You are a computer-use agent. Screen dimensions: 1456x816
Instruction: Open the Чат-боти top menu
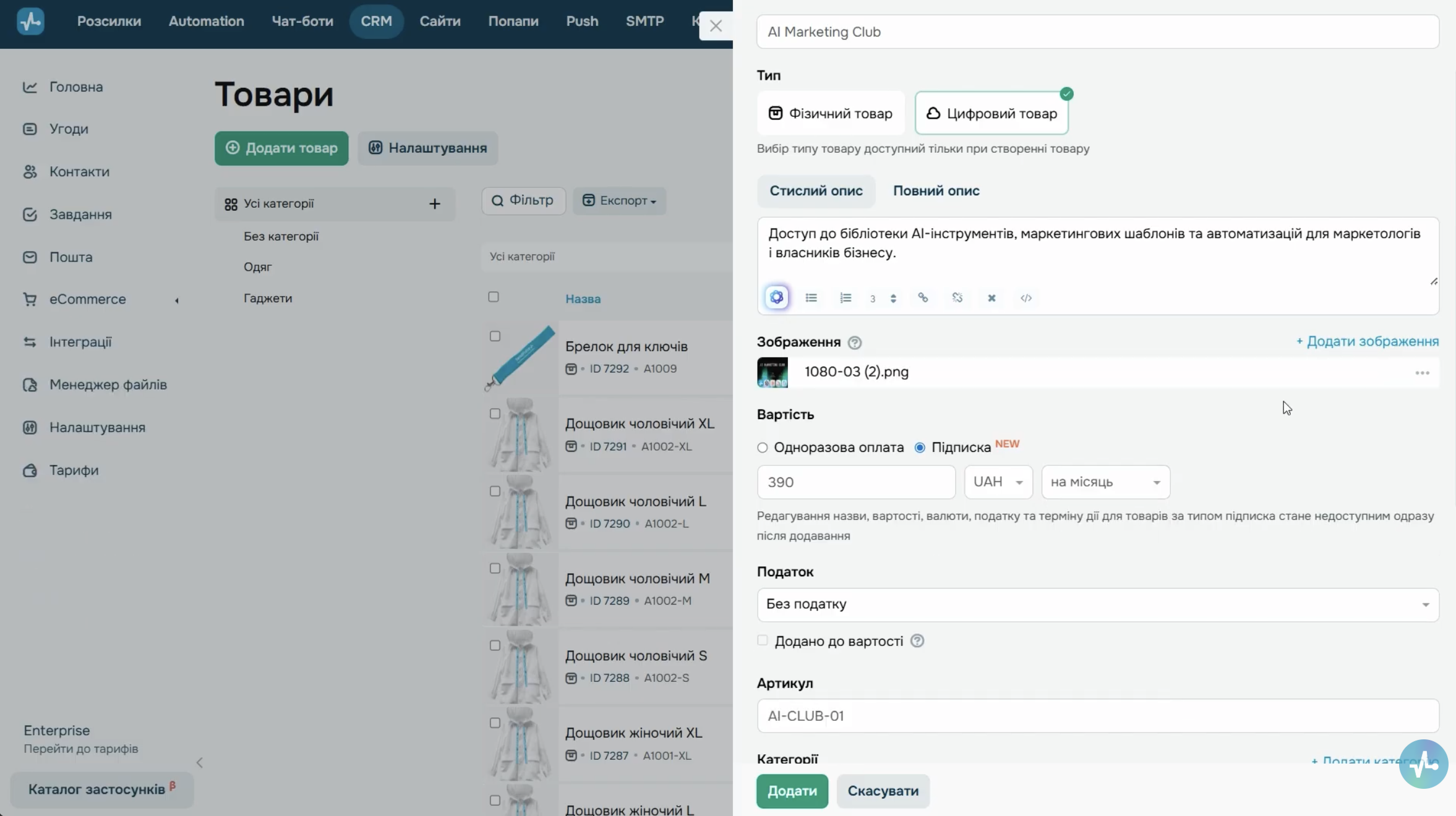coord(302,21)
